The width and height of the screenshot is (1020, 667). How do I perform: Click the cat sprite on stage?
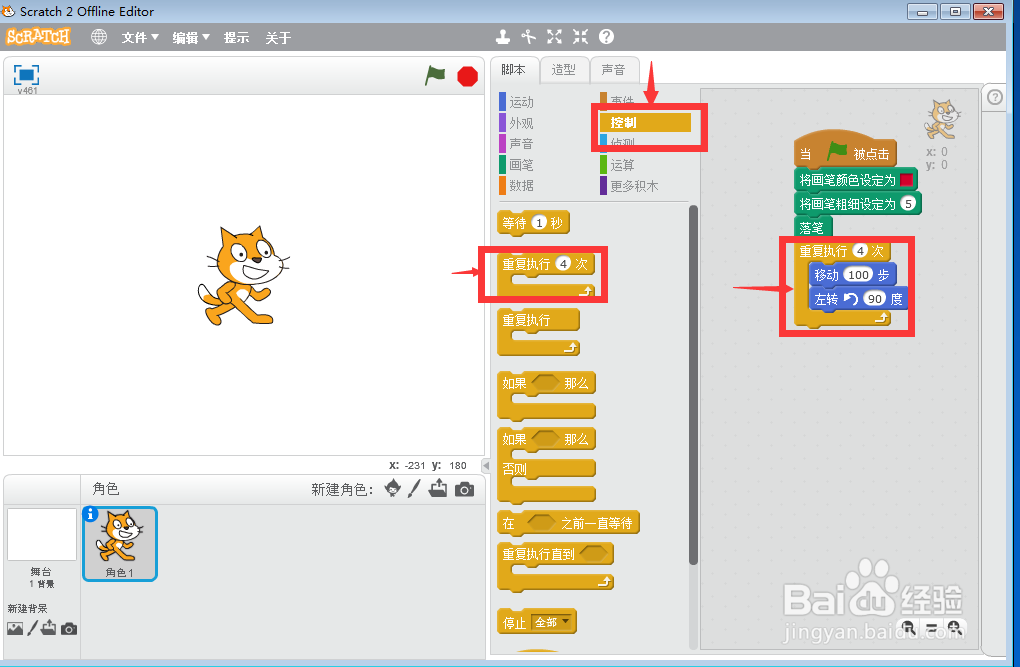243,275
